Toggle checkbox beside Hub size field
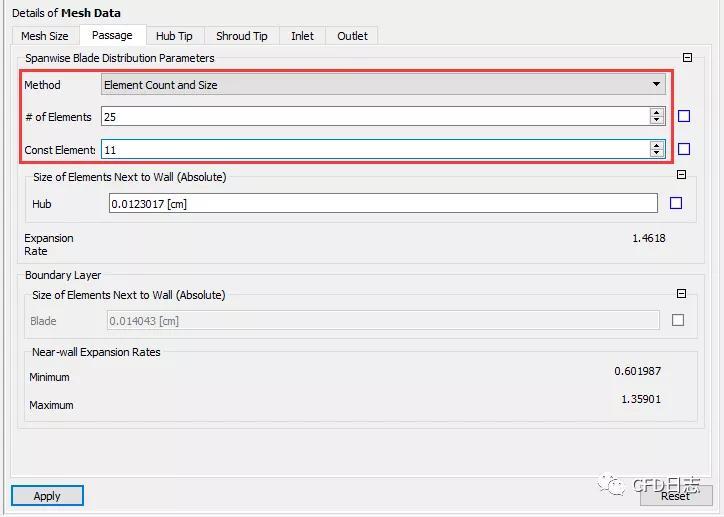724x517 pixels. pyautogui.click(x=676, y=203)
